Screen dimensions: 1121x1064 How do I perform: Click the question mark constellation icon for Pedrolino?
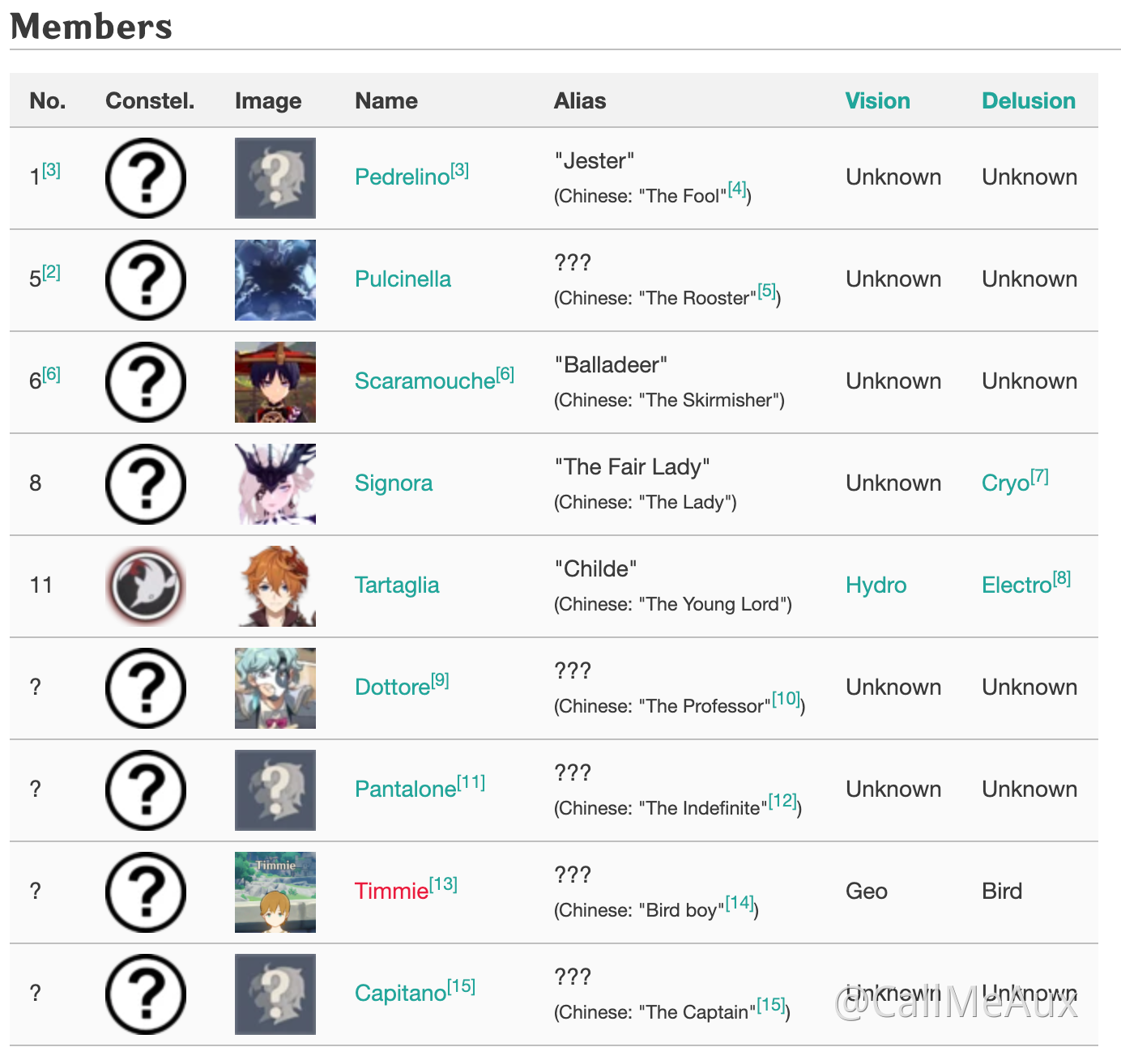[x=146, y=178]
